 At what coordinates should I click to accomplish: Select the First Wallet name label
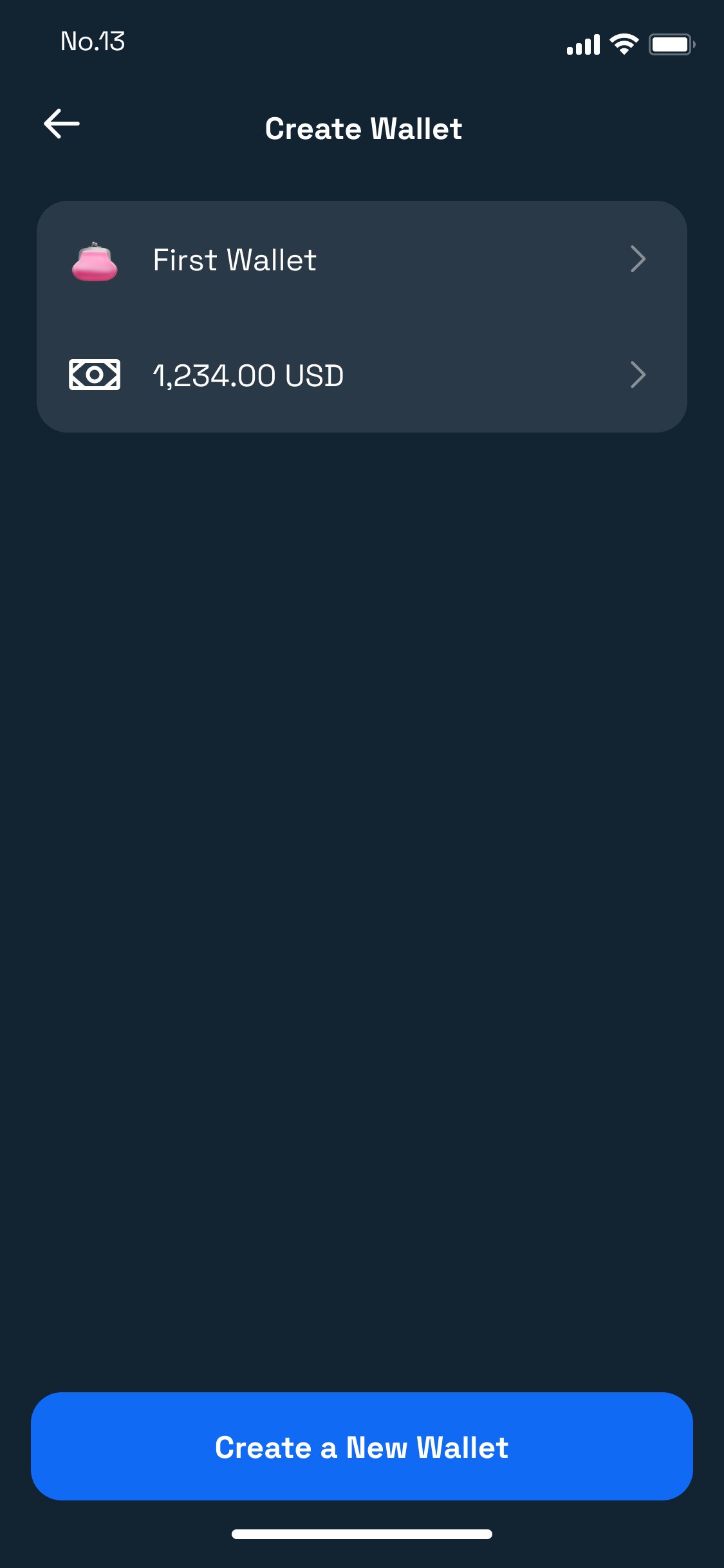coord(235,260)
